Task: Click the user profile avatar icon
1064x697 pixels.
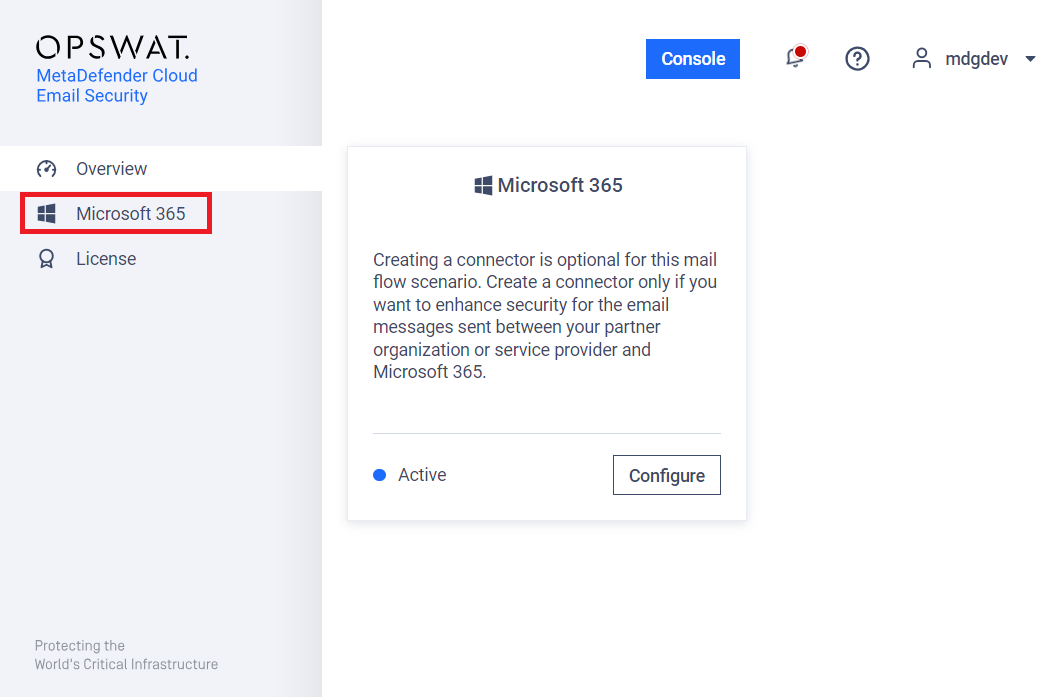Action: click(x=922, y=58)
